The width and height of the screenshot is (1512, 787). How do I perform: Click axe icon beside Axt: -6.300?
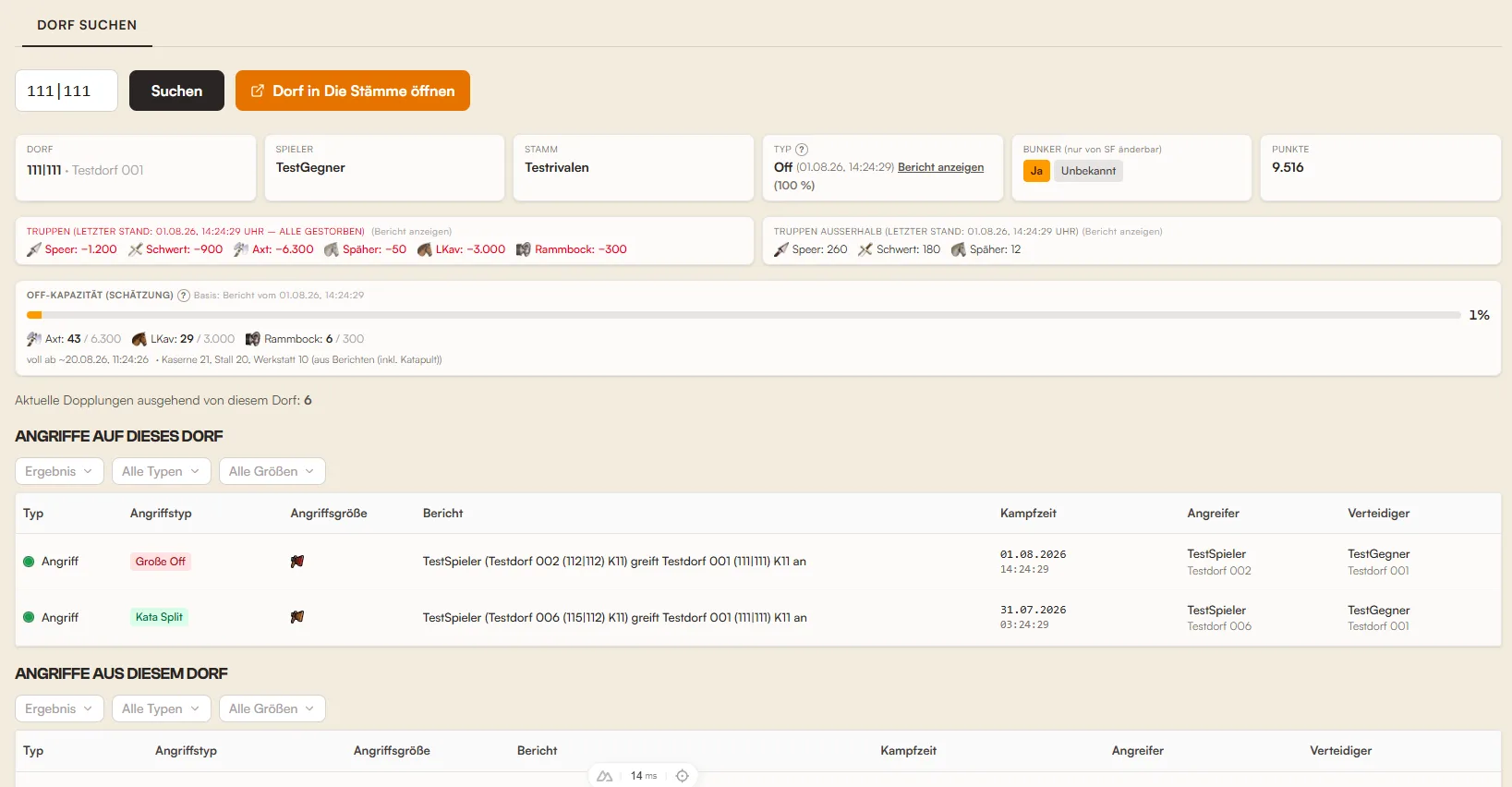point(241,249)
